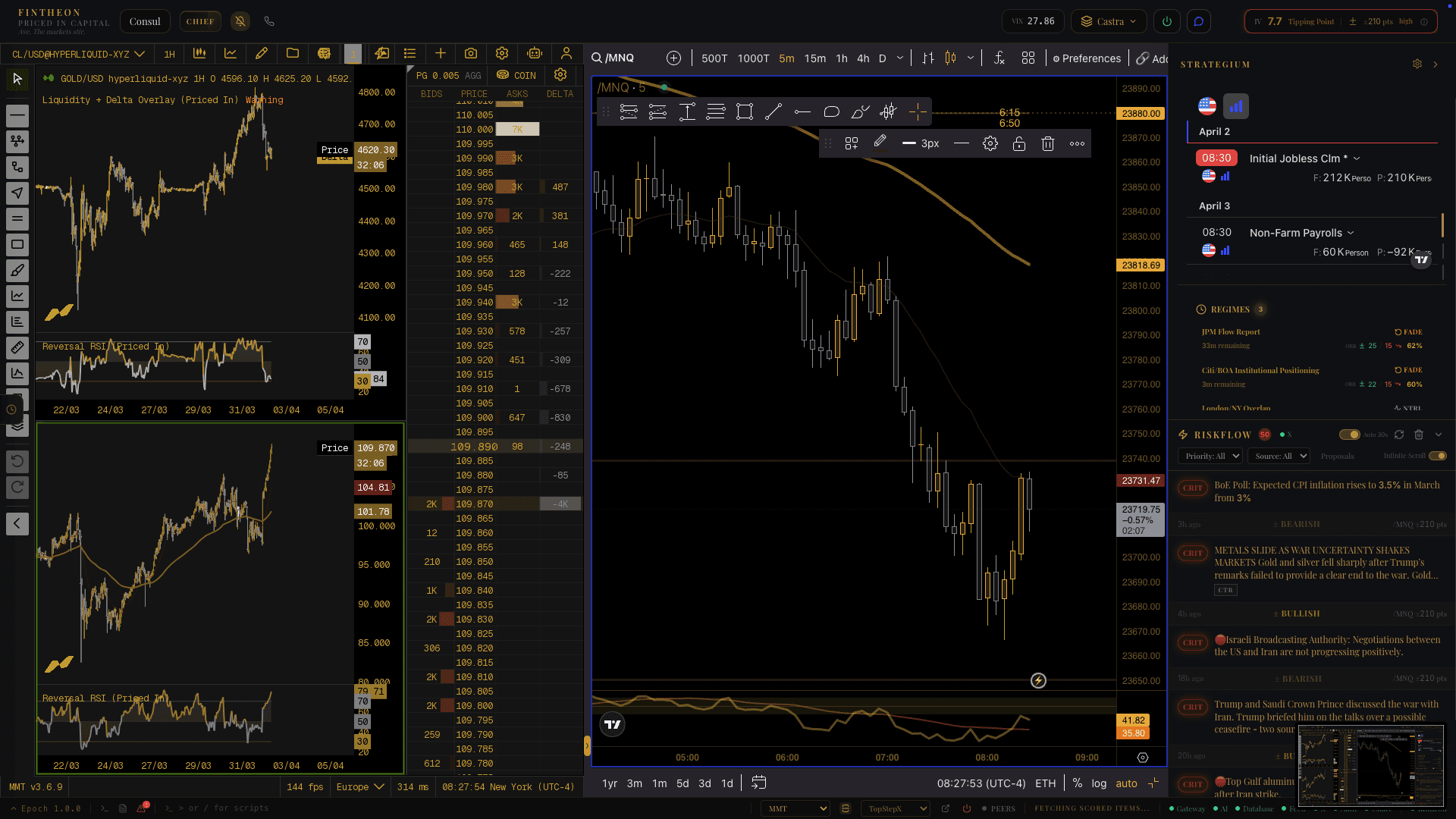Open the chart screenshot camera tool
Screen dimensions: 1456x819
(x=471, y=54)
